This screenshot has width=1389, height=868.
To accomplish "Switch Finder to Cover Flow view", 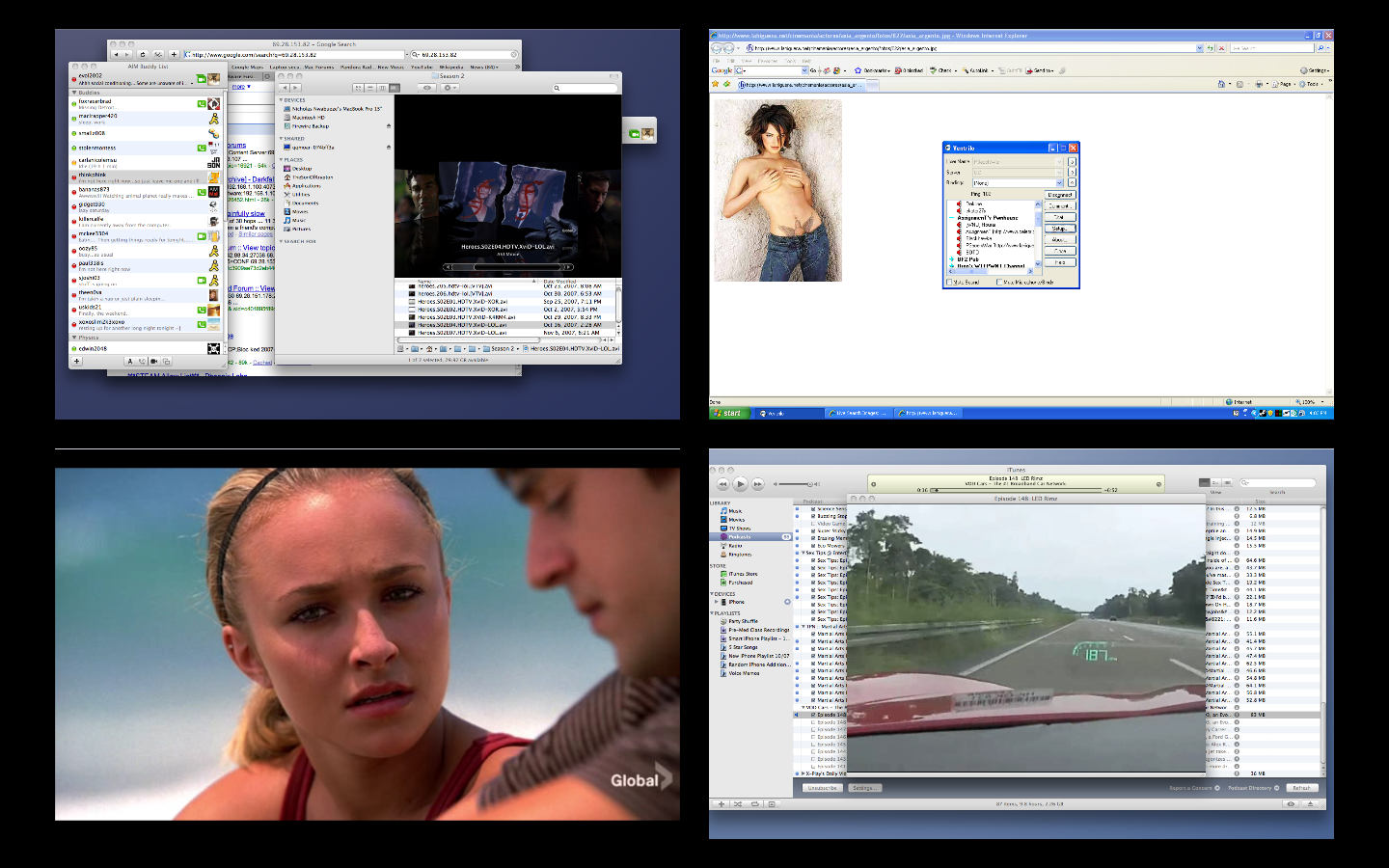I will tap(395, 88).
